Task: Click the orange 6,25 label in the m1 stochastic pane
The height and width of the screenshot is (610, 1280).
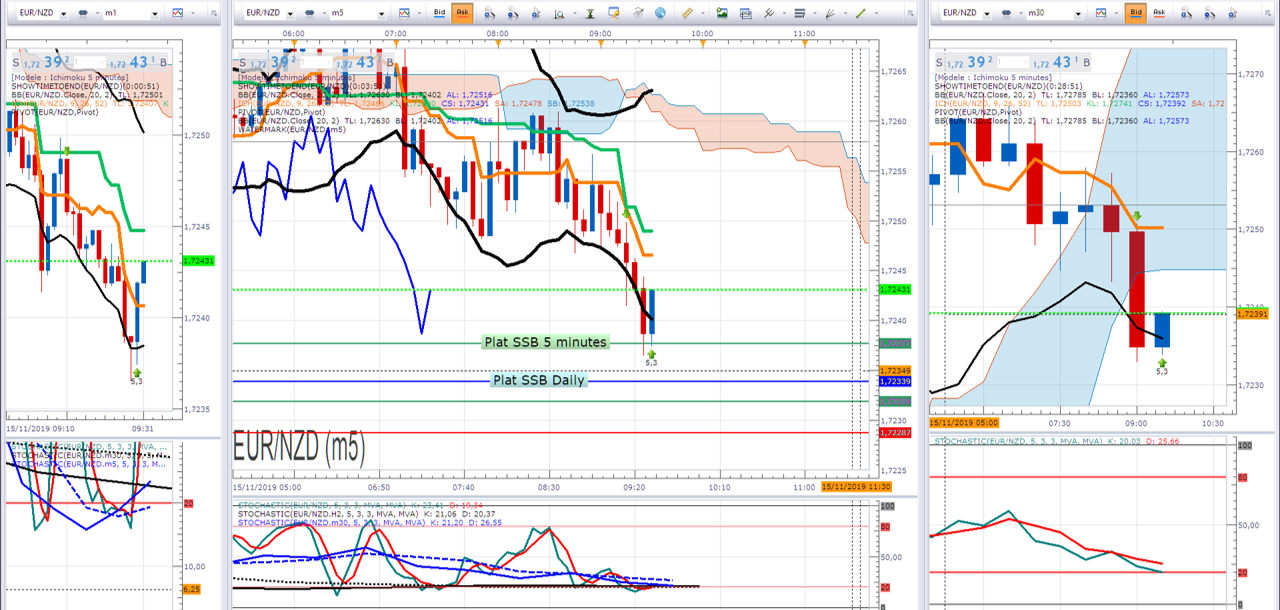Action: click(x=191, y=590)
